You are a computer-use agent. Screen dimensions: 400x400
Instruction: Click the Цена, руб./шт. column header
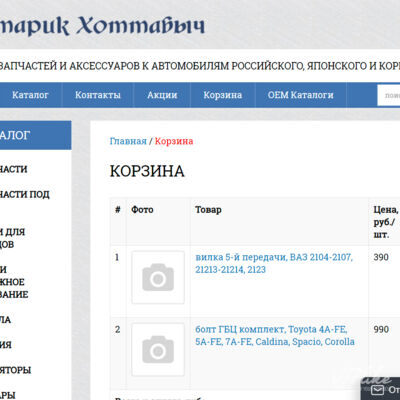[386, 222]
